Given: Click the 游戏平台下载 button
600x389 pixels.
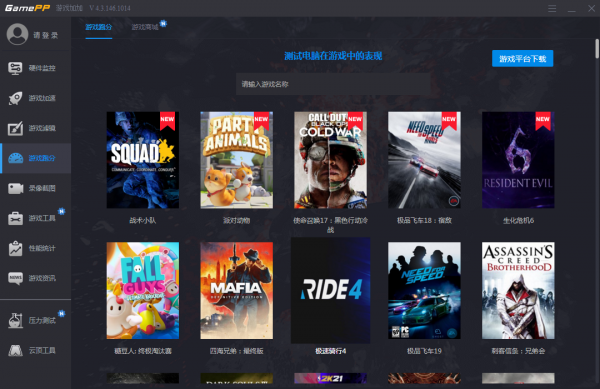Looking at the screenshot, I should [522, 59].
